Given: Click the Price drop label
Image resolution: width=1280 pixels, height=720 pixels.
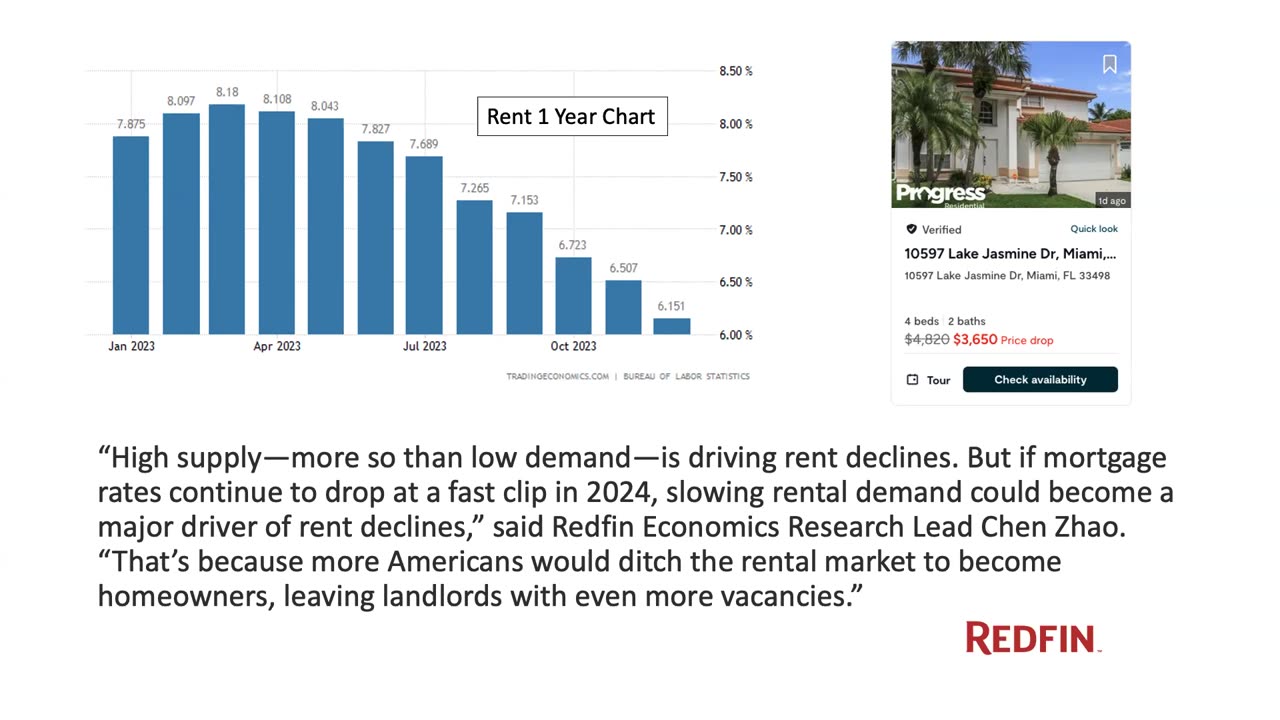Looking at the screenshot, I should pos(1027,341).
